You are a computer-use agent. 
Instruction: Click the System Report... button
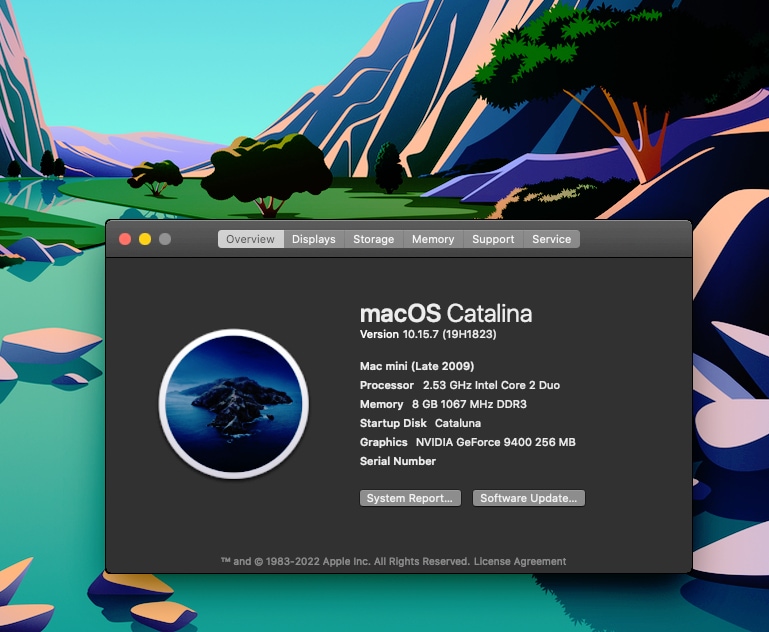point(410,498)
